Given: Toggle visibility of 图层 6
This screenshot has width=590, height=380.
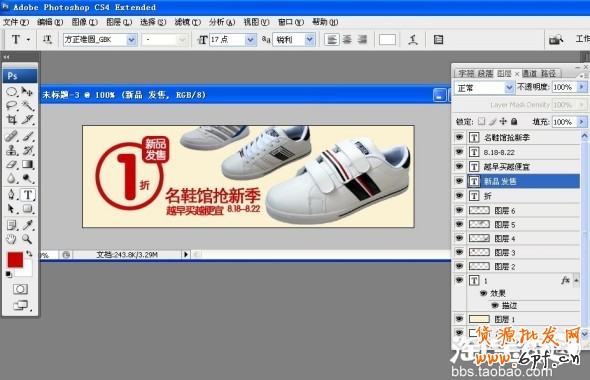Looking at the screenshot, I should pos(459,210).
